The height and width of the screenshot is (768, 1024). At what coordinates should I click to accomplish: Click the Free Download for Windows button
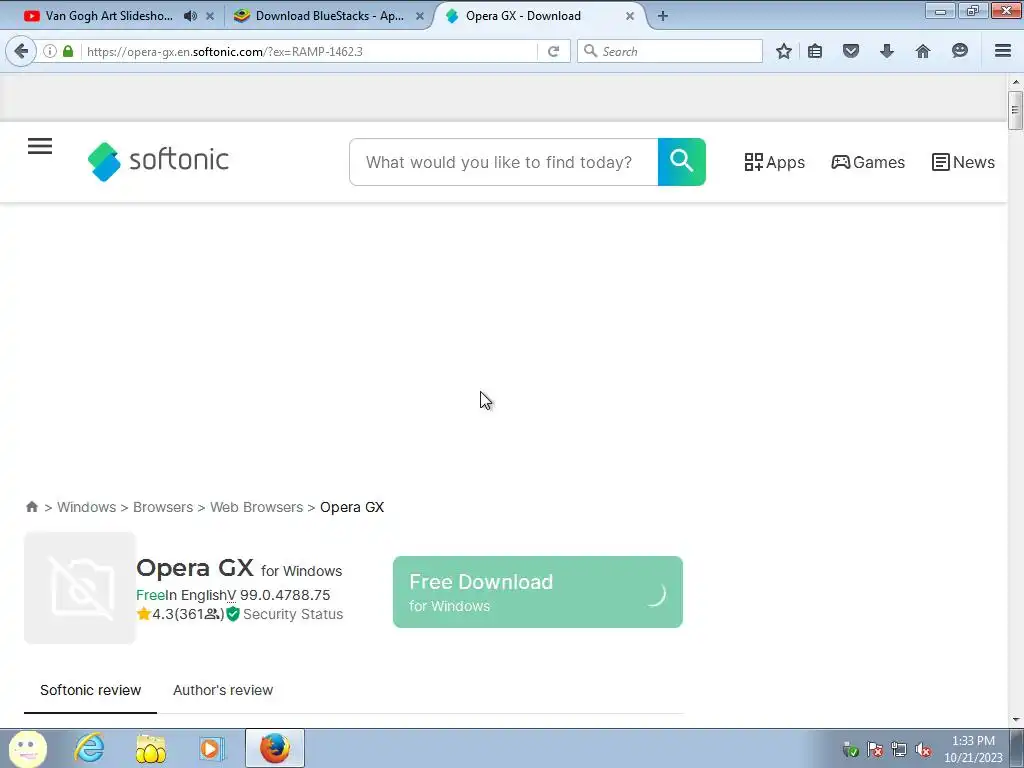tap(537, 592)
